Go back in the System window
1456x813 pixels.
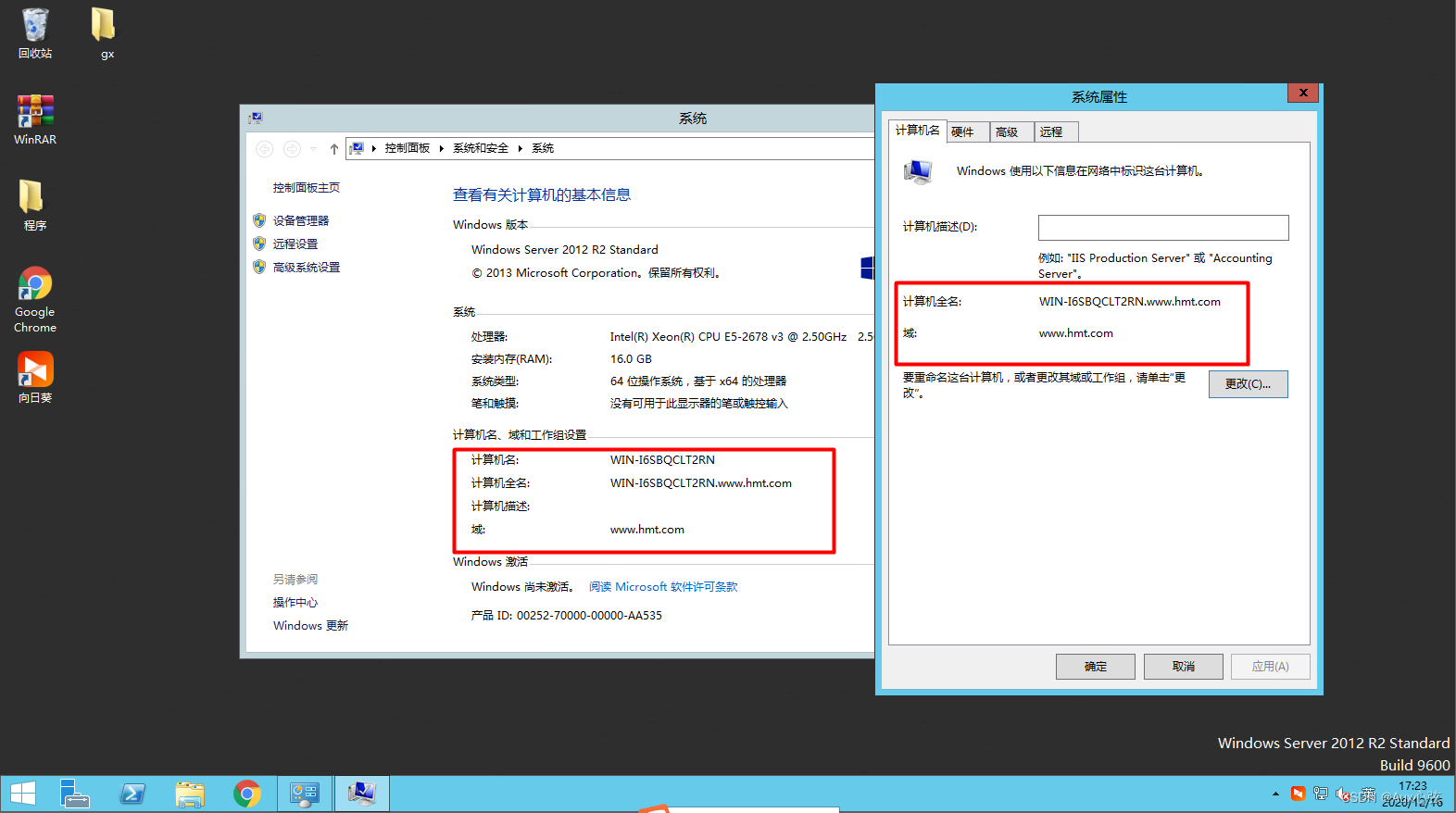click(x=265, y=148)
